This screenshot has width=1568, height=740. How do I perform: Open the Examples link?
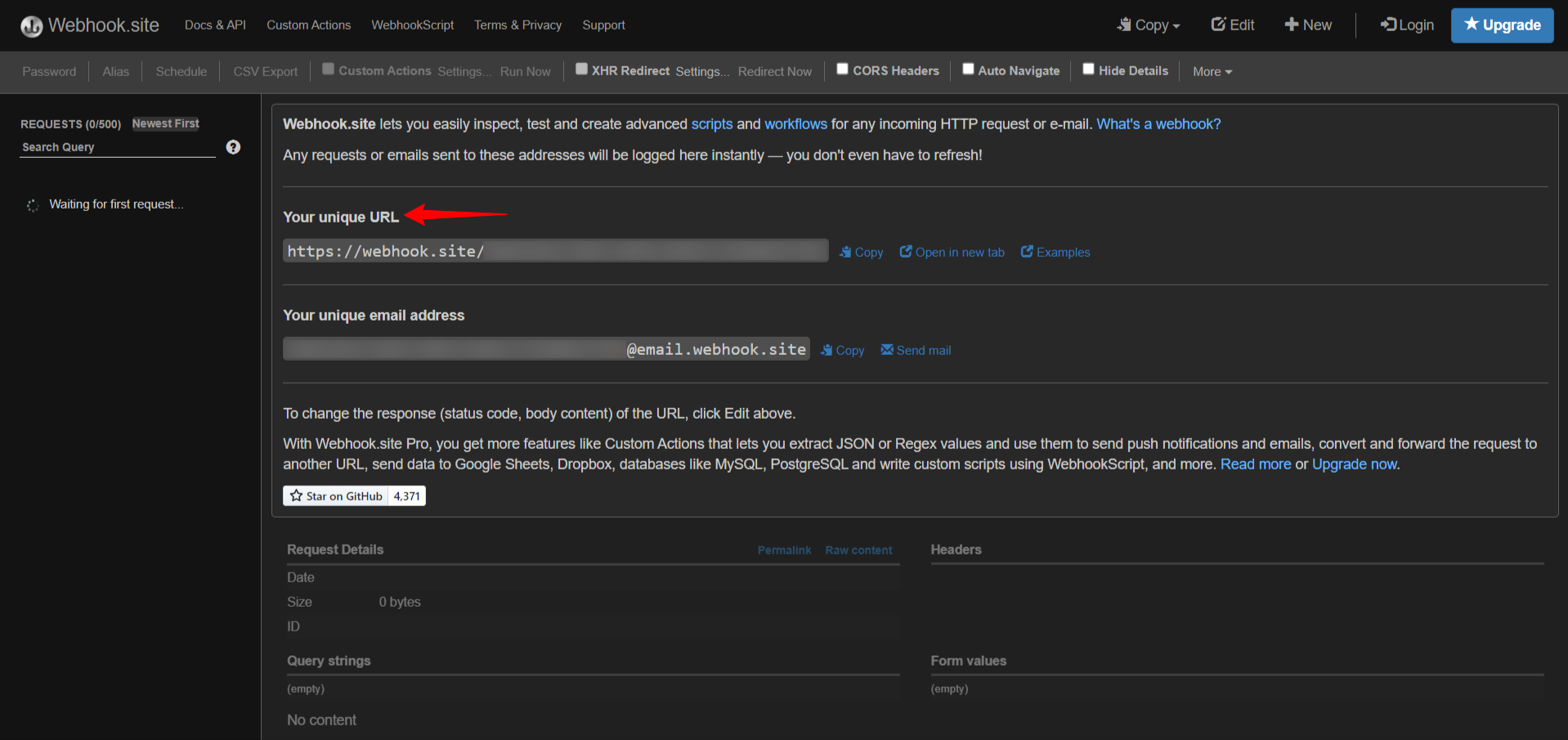(1055, 252)
